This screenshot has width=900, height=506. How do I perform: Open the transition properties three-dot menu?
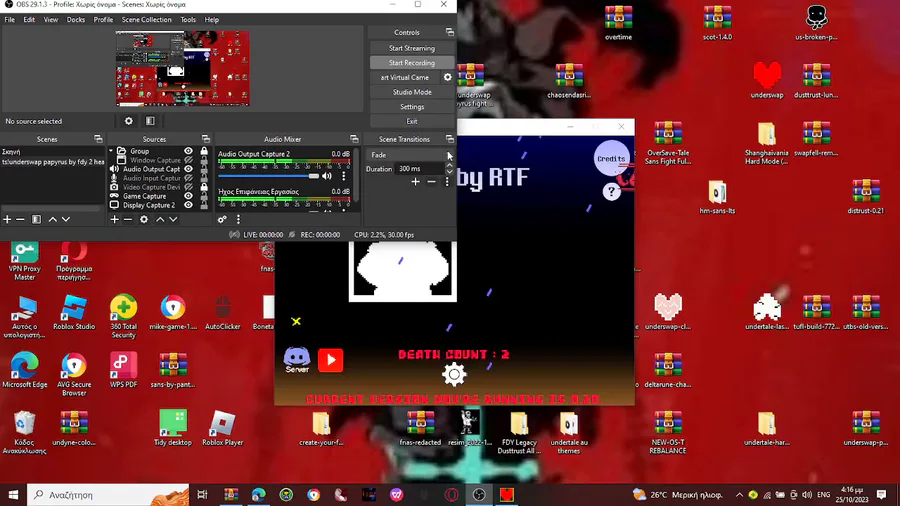click(447, 182)
